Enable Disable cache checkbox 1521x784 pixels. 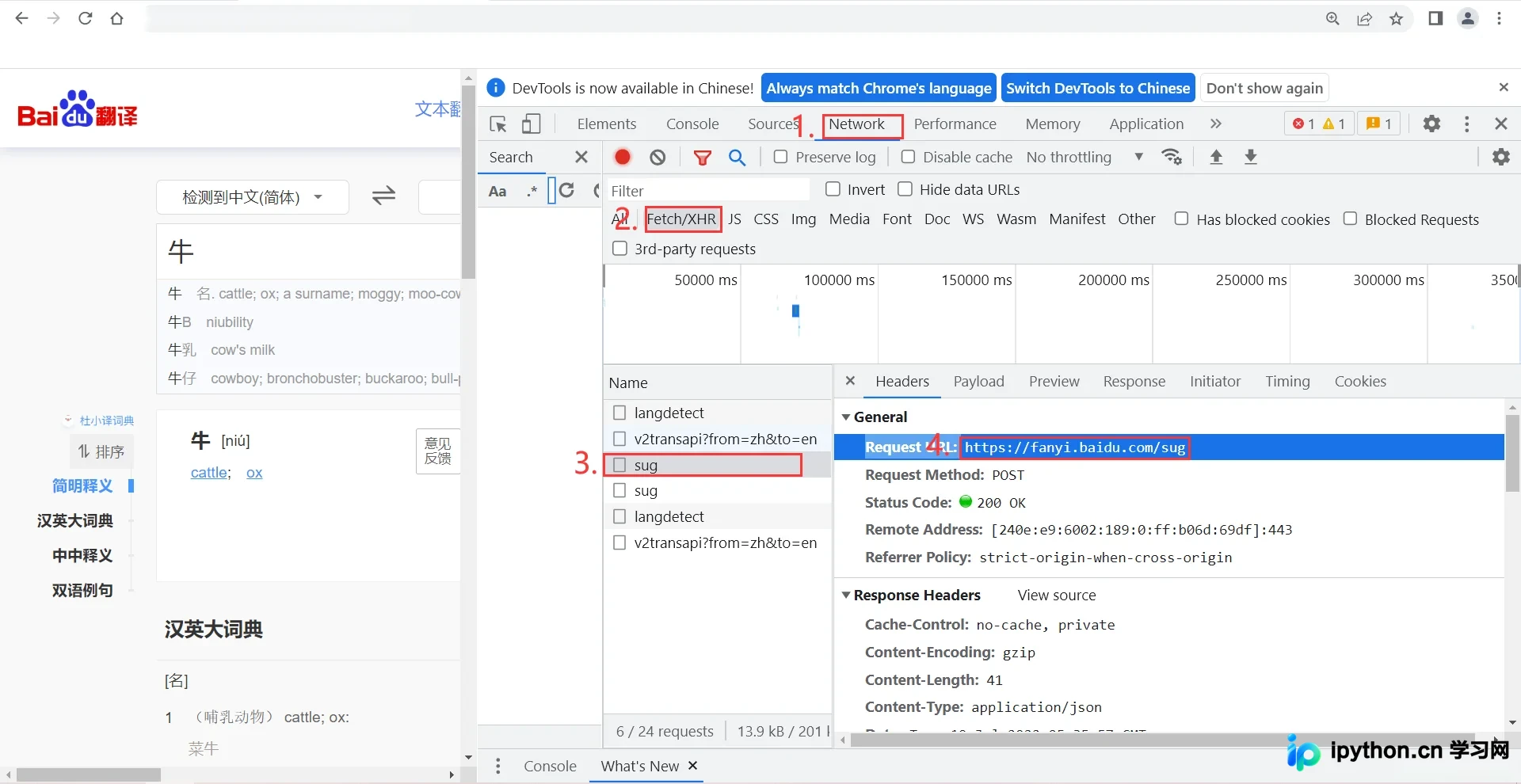(908, 157)
